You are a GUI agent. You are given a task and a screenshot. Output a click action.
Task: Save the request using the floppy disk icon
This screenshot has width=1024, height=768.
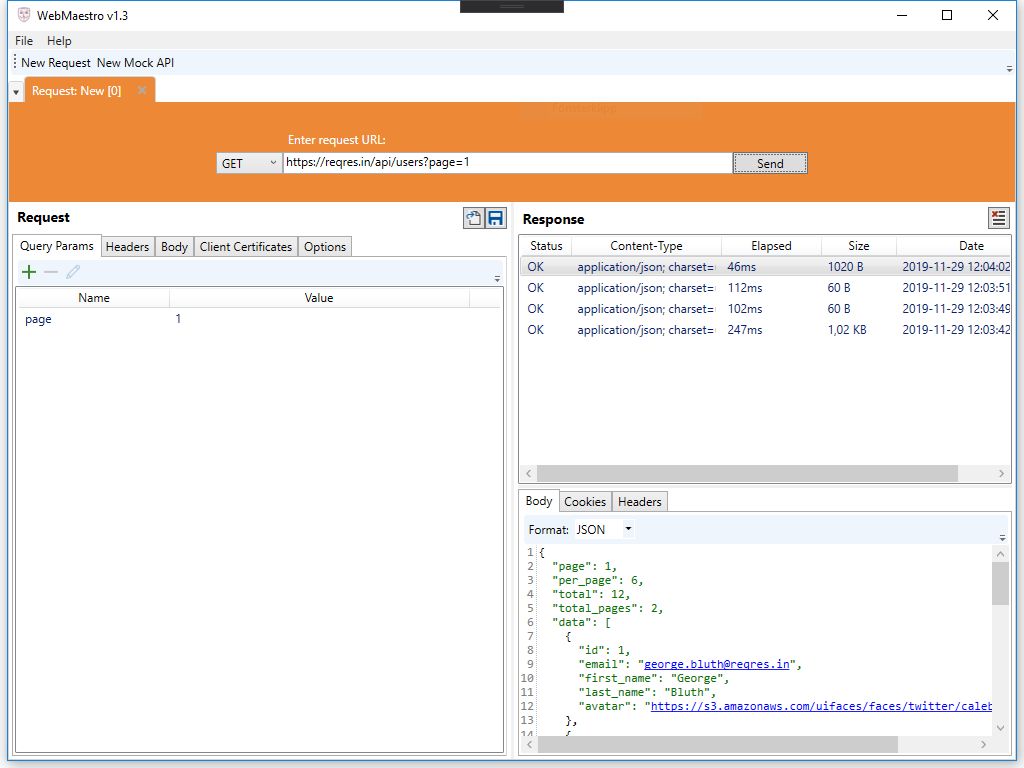click(495, 218)
